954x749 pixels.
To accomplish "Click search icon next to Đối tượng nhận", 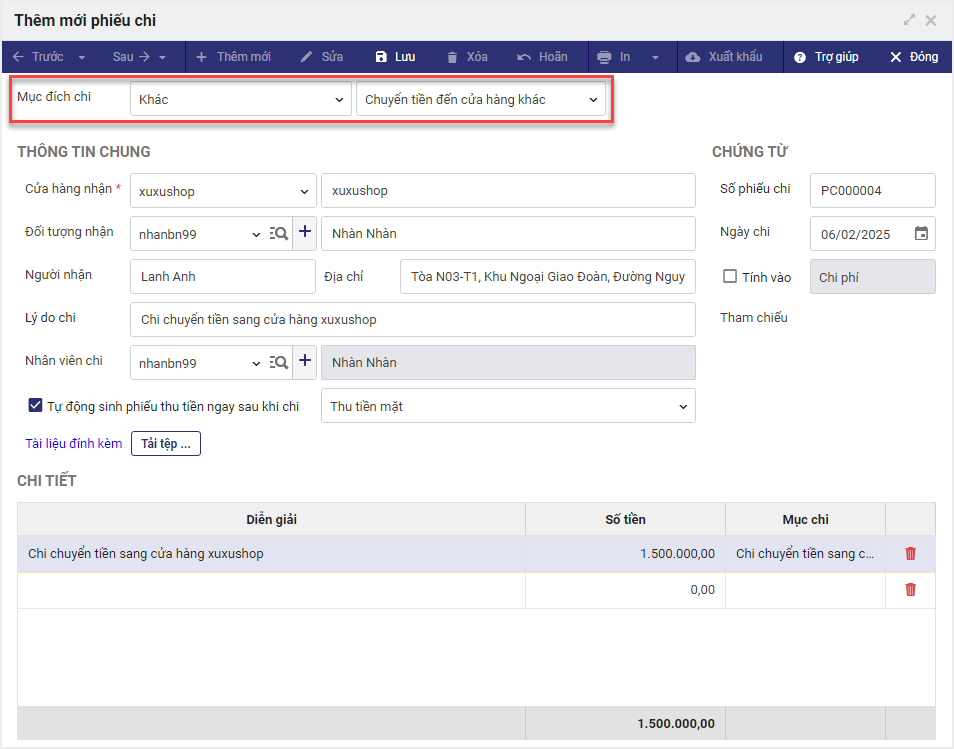I will 279,234.
